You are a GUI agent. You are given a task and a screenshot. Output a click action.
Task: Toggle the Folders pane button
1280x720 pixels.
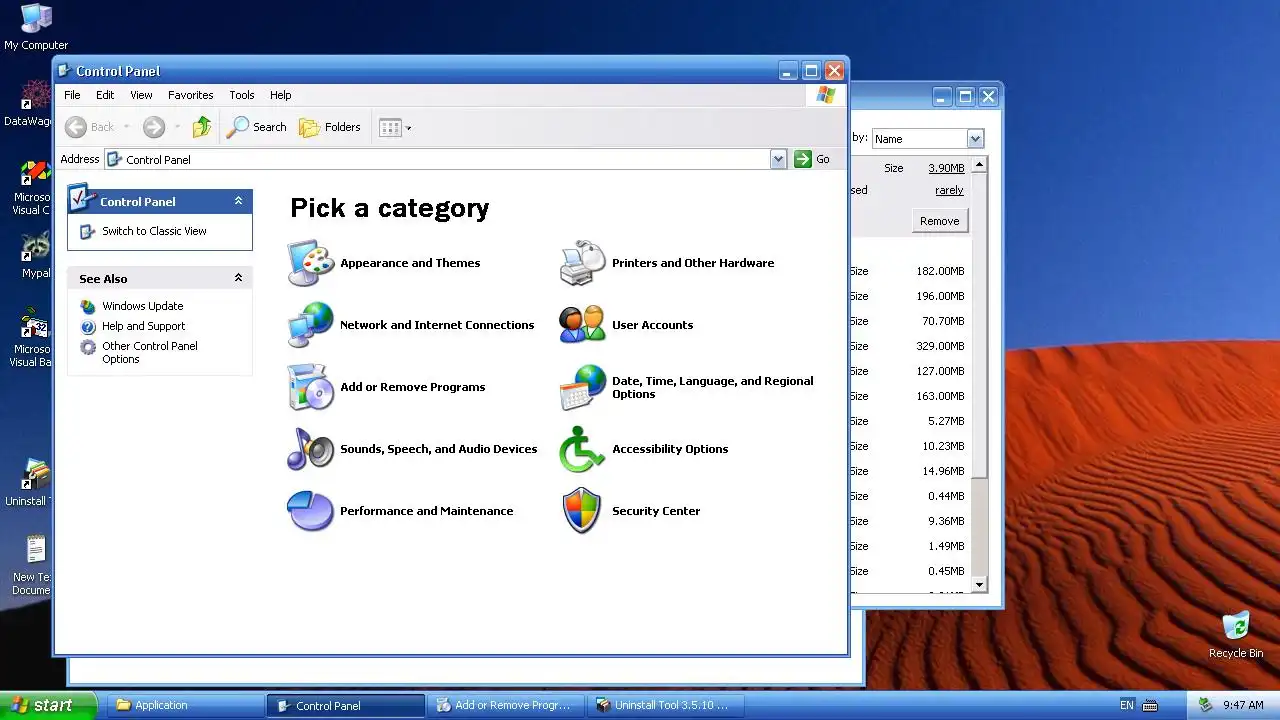(x=330, y=127)
